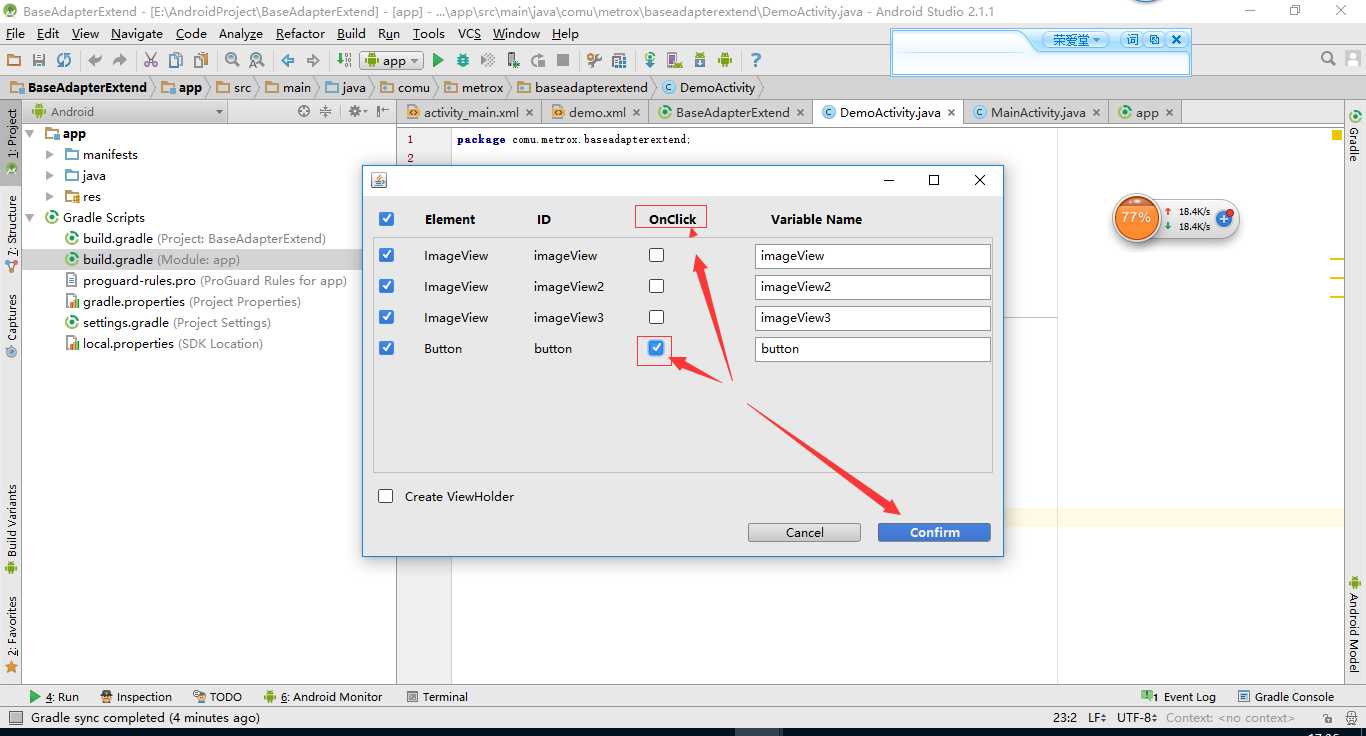The image size is (1366, 736).
Task: Open the Terminal tool window
Action: click(x=437, y=697)
